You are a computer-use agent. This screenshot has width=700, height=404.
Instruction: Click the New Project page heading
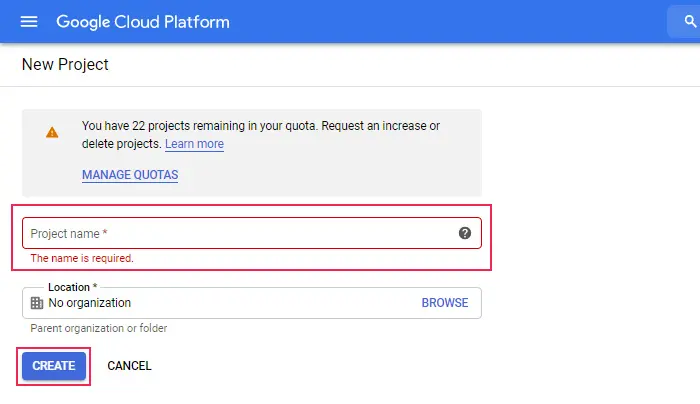[x=65, y=64]
